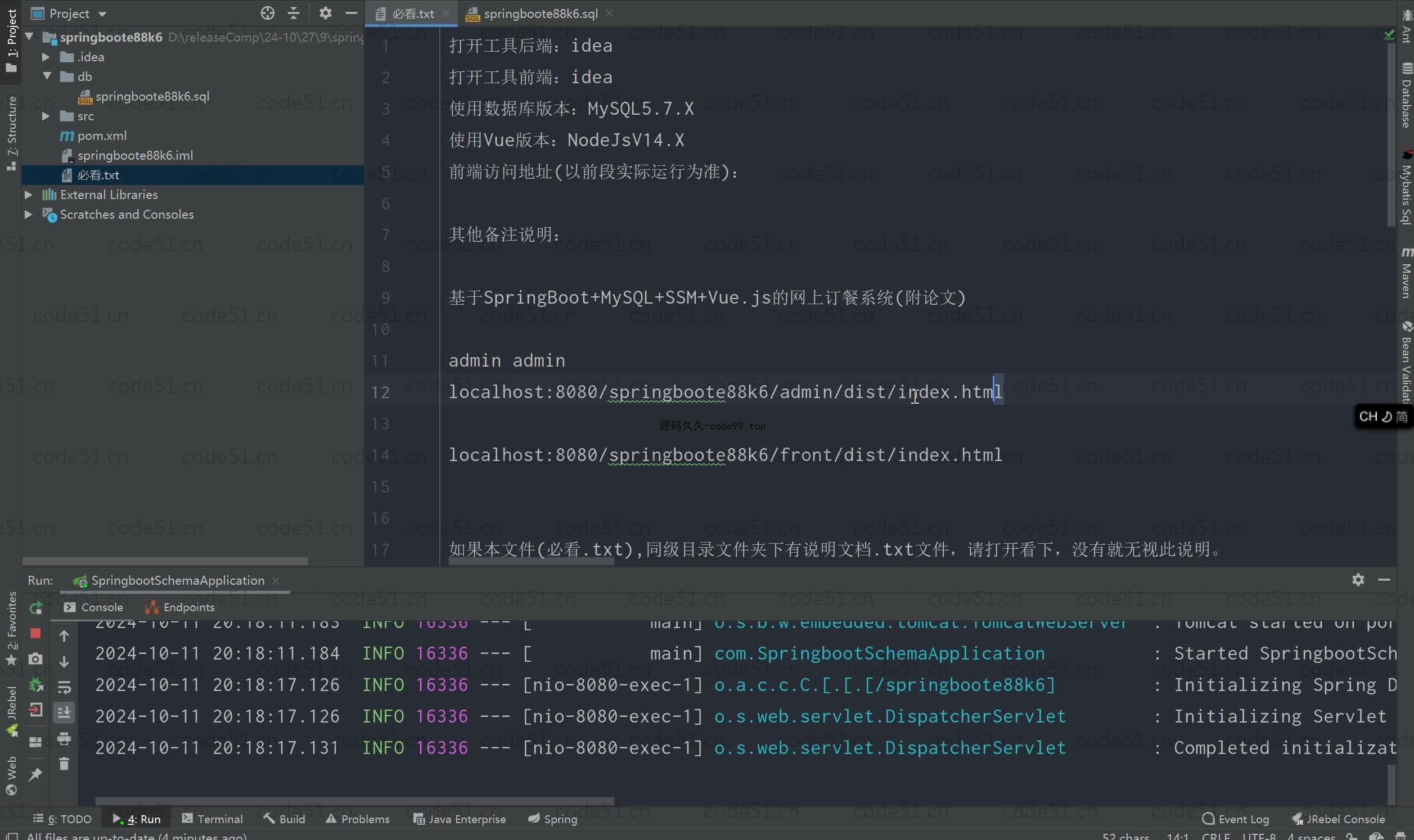Viewport: 1414px width, 840px height.
Task: Click Project panel horizontal scrollbar
Action: click(x=165, y=561)
